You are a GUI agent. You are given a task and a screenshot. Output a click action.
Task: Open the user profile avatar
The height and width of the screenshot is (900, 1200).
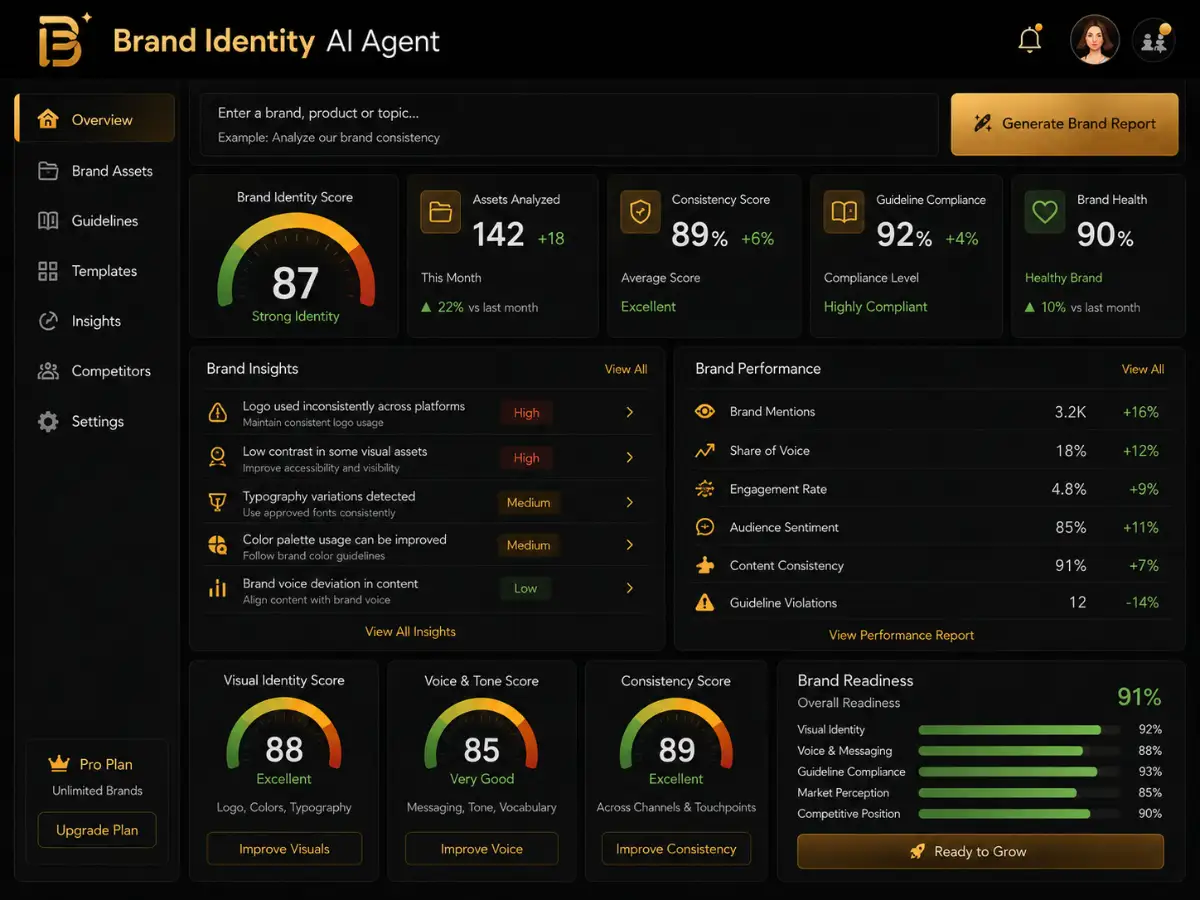pos(1094,41)
